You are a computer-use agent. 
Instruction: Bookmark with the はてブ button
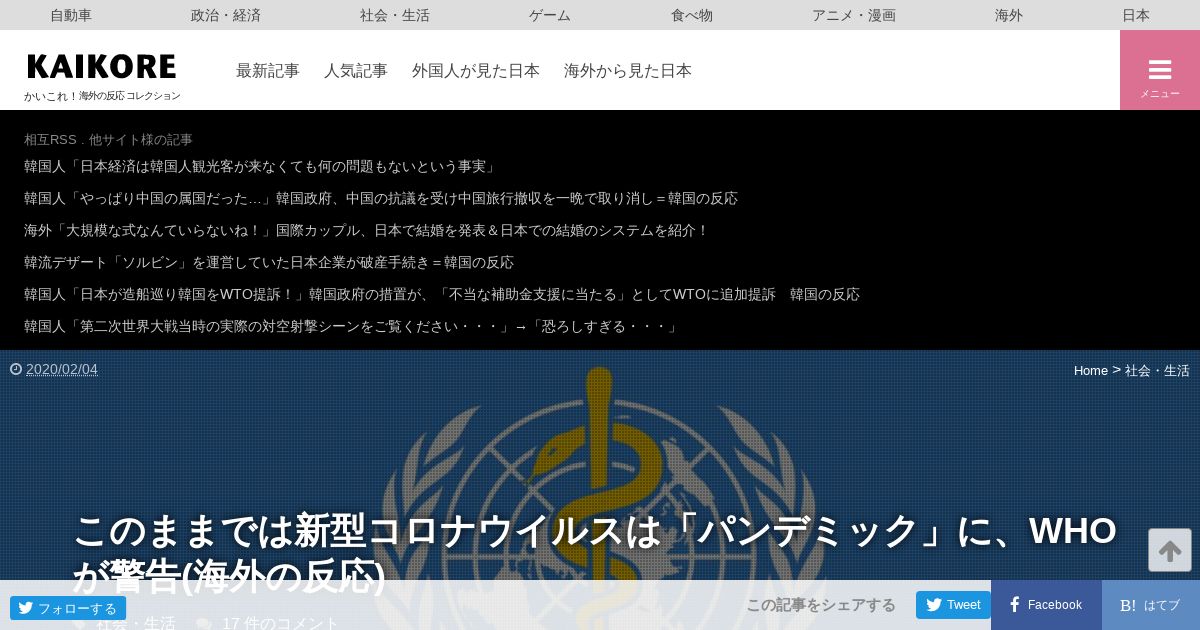(1151, 605)
